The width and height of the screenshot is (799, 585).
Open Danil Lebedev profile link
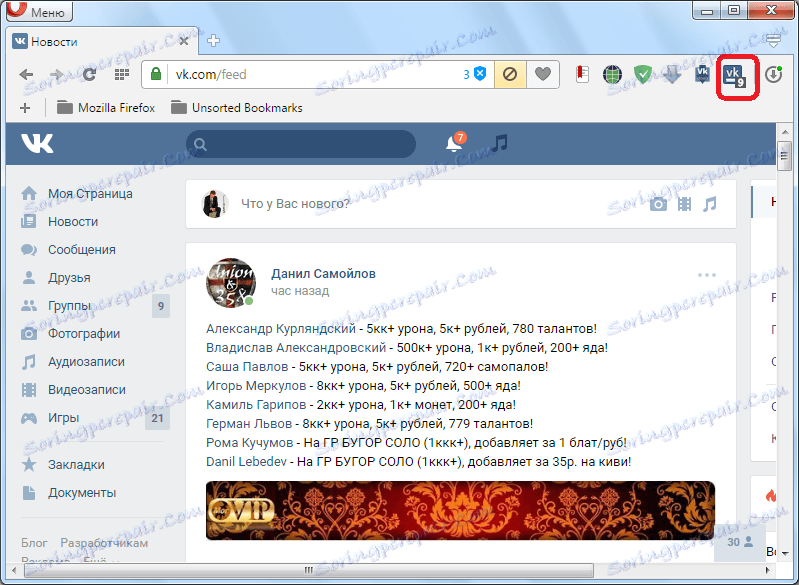tap(246, 462)
